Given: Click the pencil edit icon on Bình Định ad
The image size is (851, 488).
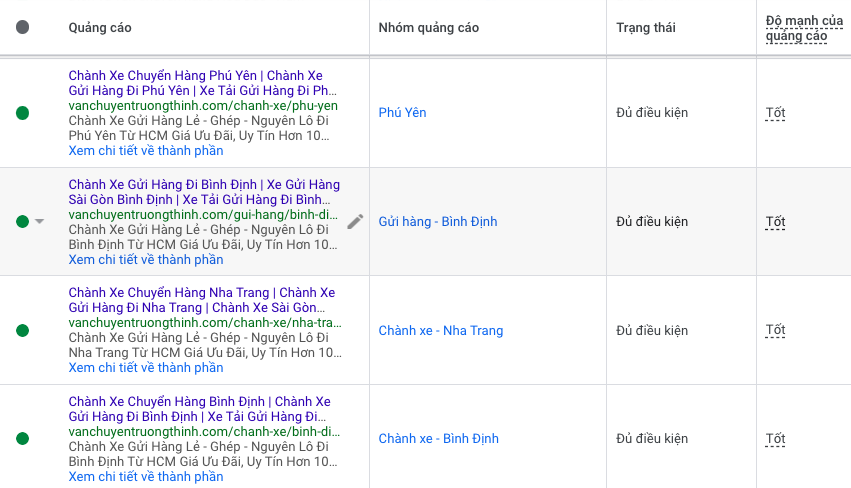Looking at the screenshot, I should tap(355, 222).
